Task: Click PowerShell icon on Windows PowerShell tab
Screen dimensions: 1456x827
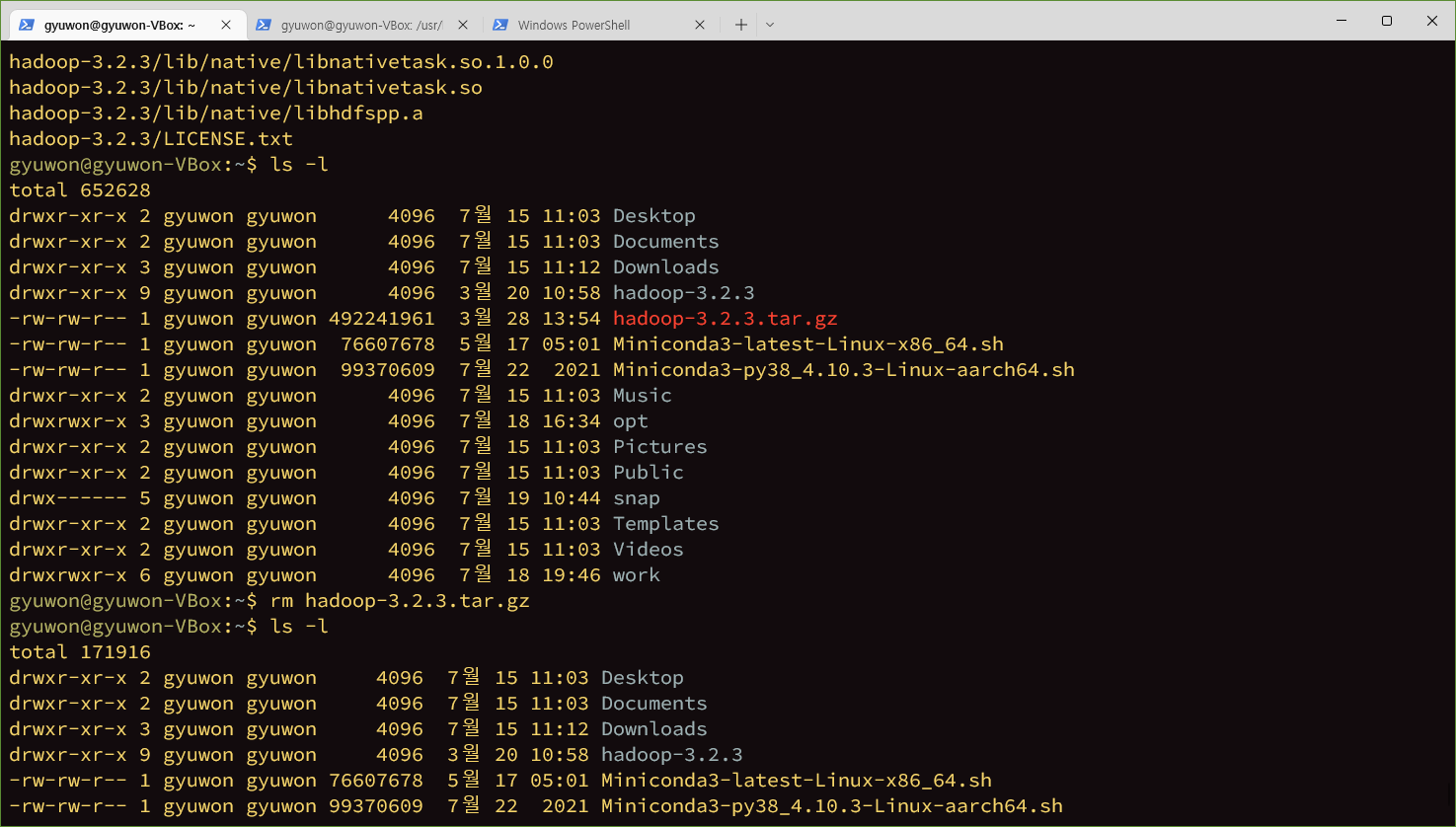Action: click(x=500, y=25)
